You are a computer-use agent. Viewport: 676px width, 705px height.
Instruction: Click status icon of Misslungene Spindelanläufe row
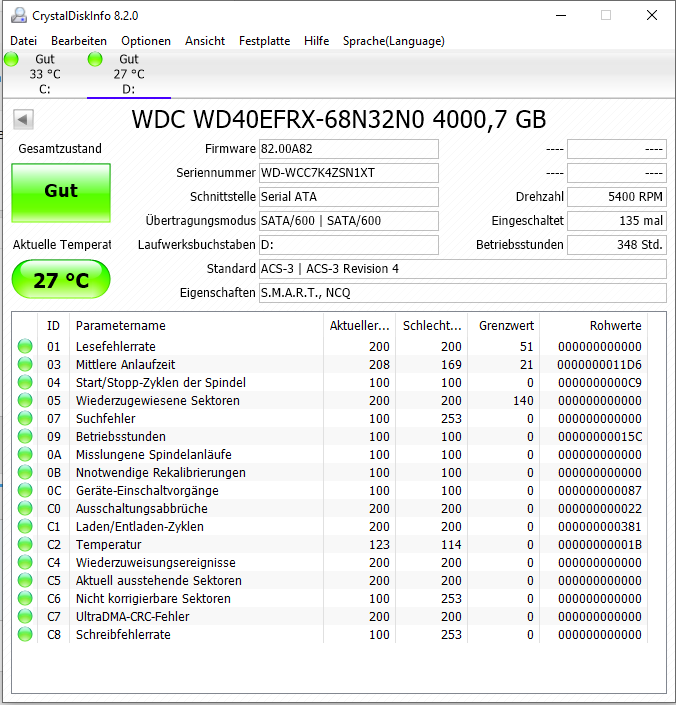(25, 454)
